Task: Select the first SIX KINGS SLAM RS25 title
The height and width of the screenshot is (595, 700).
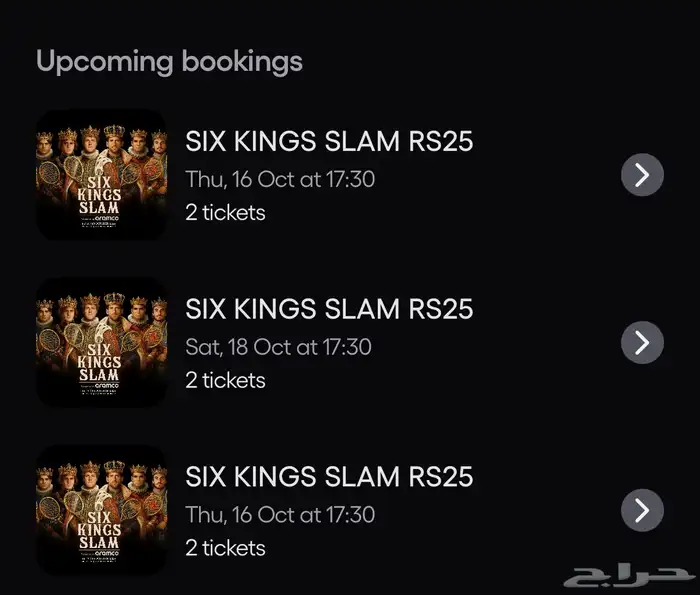Action: pos(329,142)
